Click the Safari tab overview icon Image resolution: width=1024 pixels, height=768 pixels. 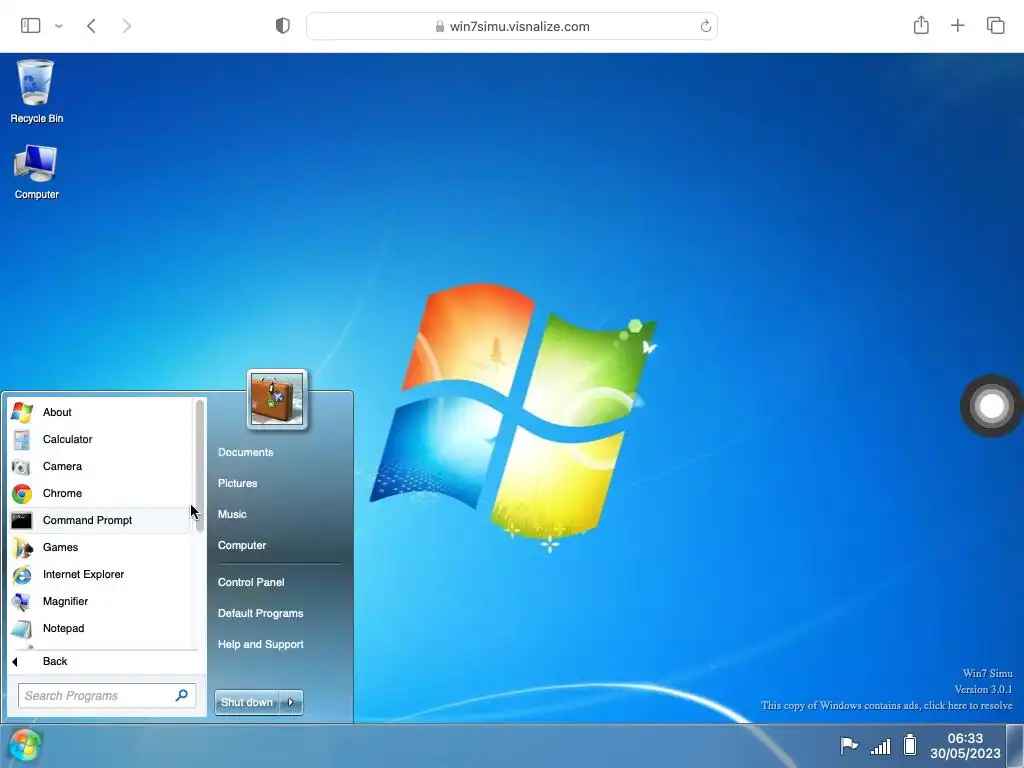[995, 25]
